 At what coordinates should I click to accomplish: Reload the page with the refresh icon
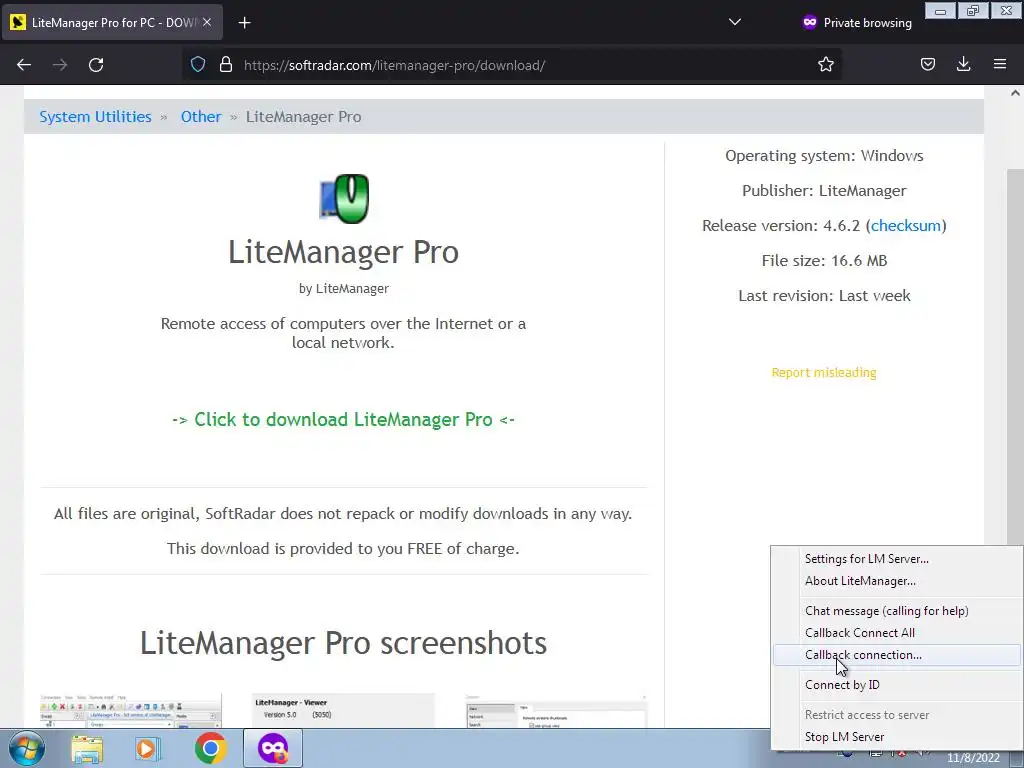click(96, 65)
